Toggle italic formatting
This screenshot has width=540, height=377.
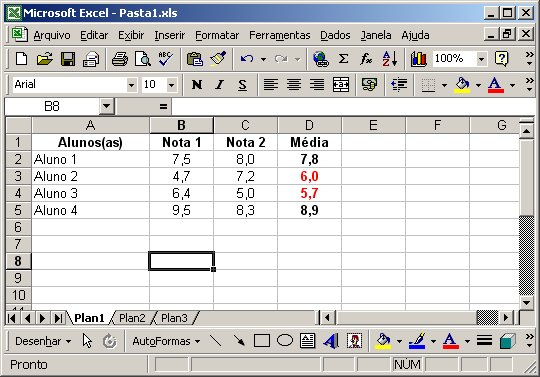tap(219, 84)
